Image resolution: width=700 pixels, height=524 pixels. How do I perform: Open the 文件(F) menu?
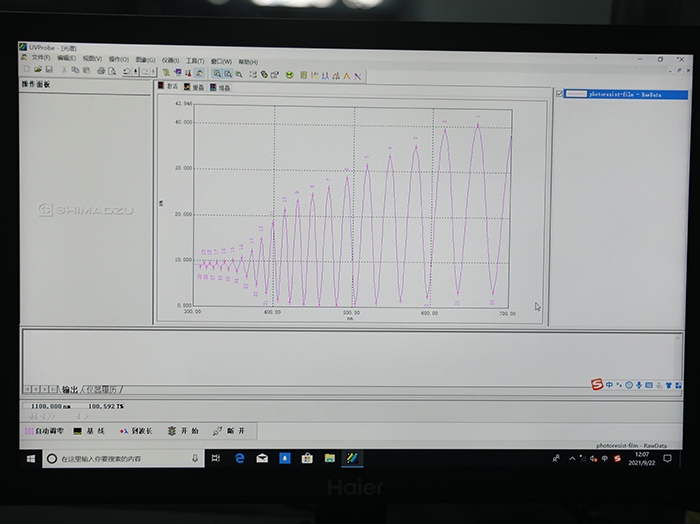pyautogui.click(x=40, y=59)
